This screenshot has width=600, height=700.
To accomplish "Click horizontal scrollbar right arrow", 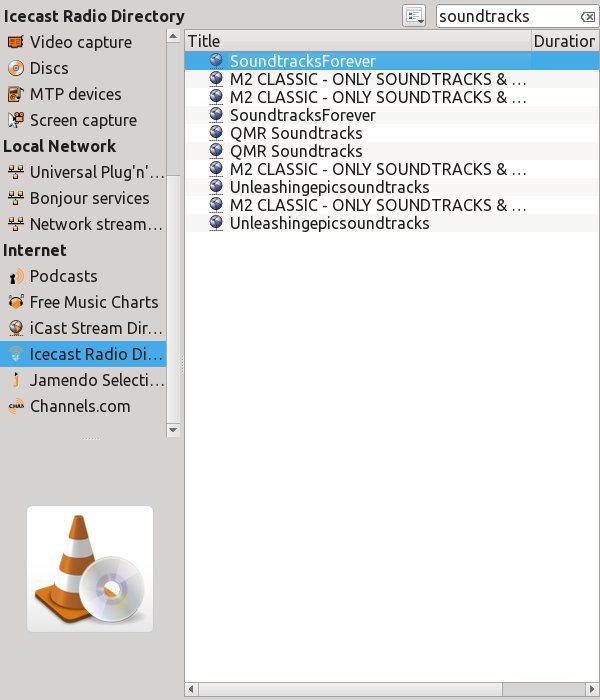I will (x=593, y=689).
